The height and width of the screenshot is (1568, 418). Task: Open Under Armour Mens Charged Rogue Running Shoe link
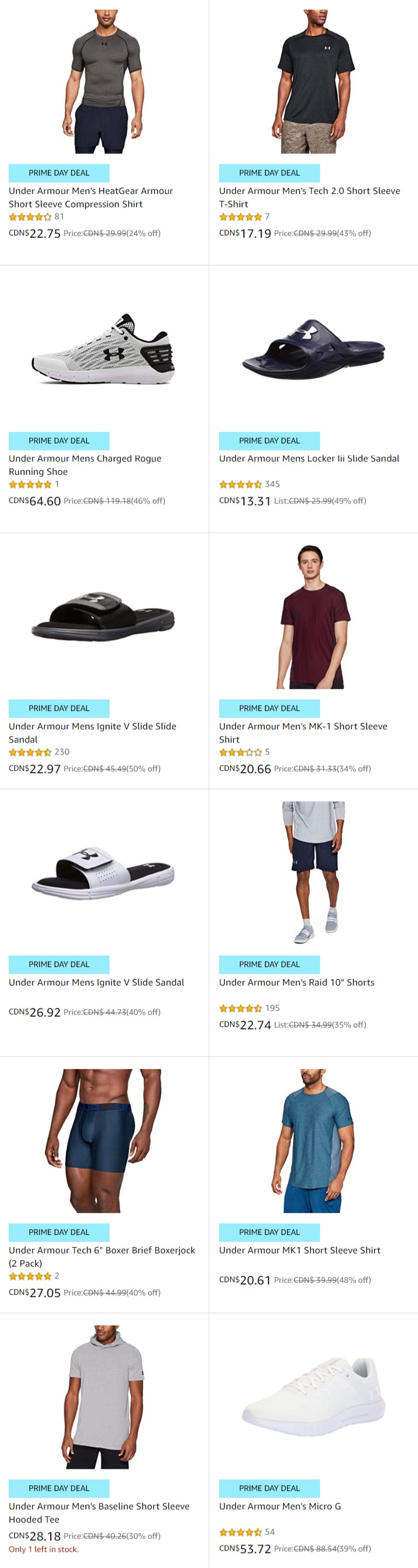pyautogui.click(x=85, y=465)
